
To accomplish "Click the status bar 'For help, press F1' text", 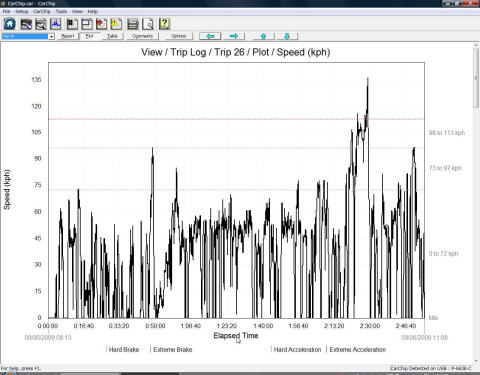I will click(x=20, y=368).
